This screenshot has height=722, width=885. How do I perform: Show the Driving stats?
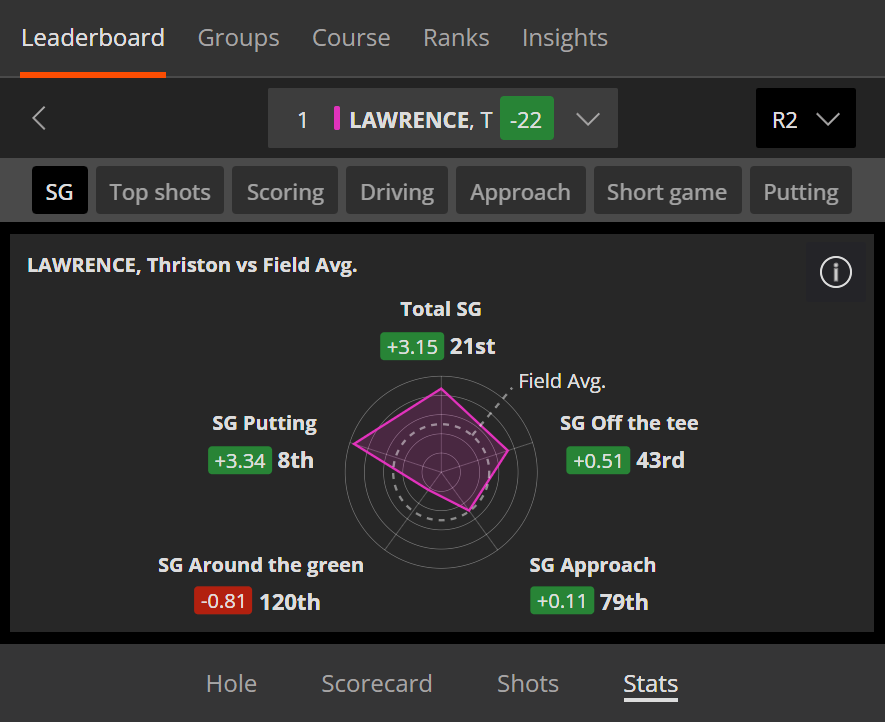[397, 191]
